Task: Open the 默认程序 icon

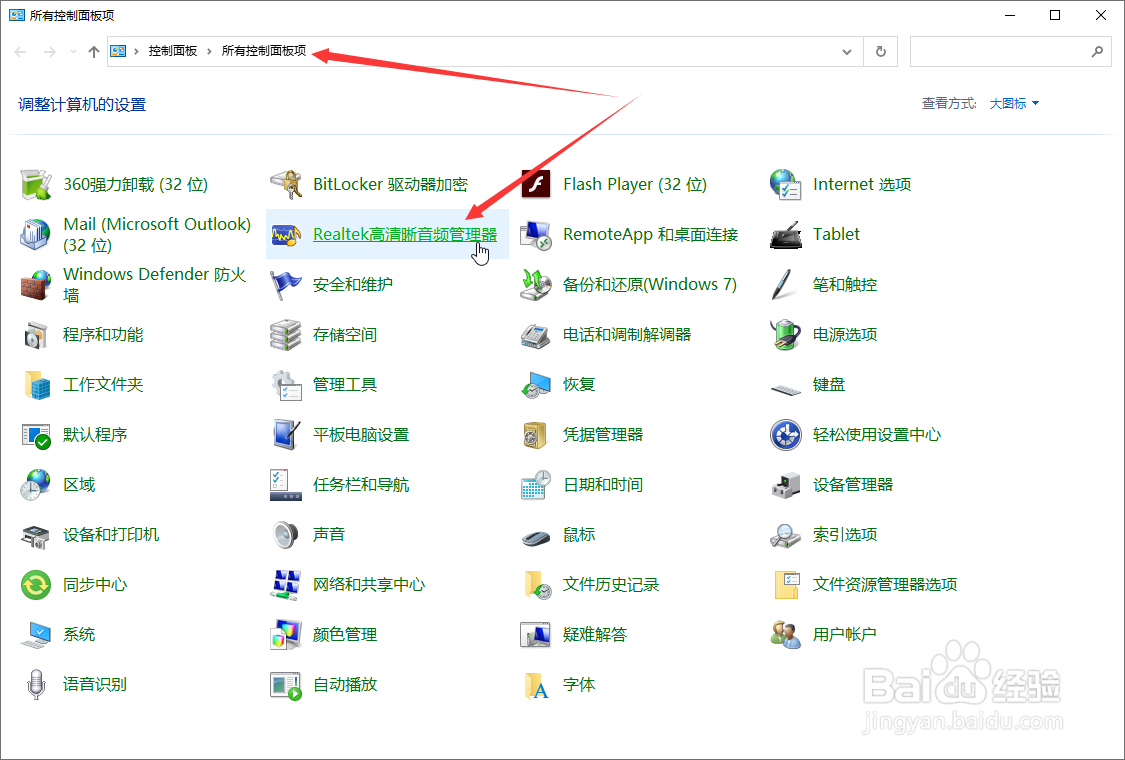Action: pos(36,435)
